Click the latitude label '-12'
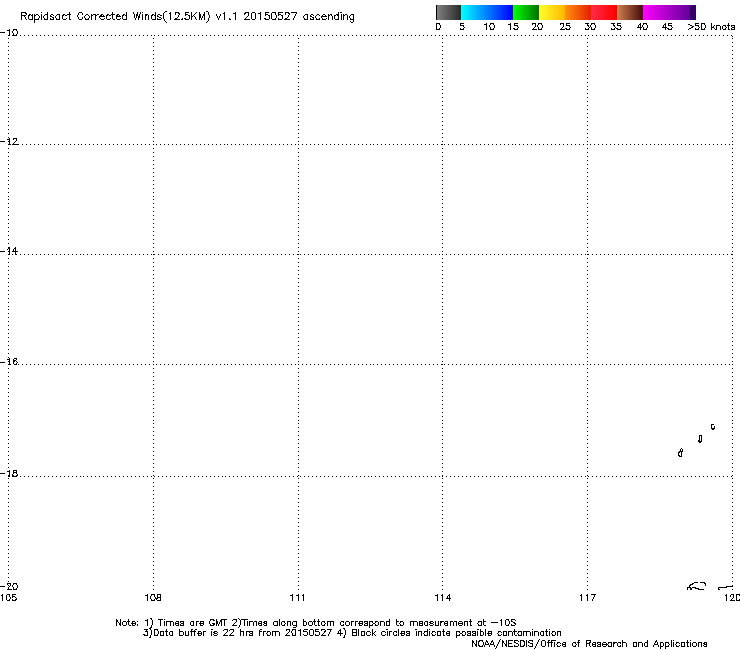This screenshot has height=650, width=740. pyautogui.click(x=9, y=141)
